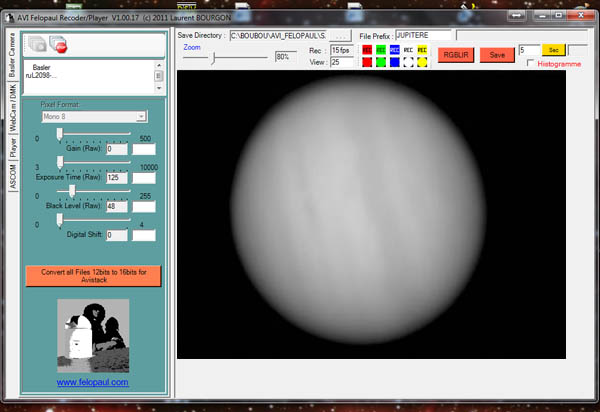
Task: Click the Save button
Action: (x=497, y=55)
